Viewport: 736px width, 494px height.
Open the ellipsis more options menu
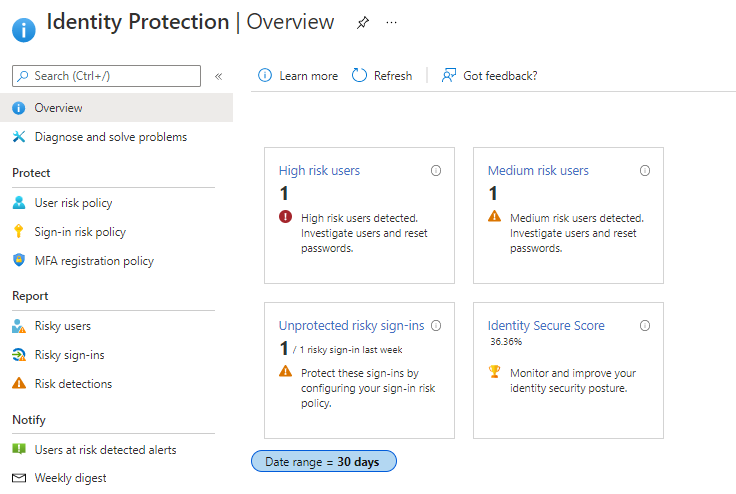click(x=391, y=23)
